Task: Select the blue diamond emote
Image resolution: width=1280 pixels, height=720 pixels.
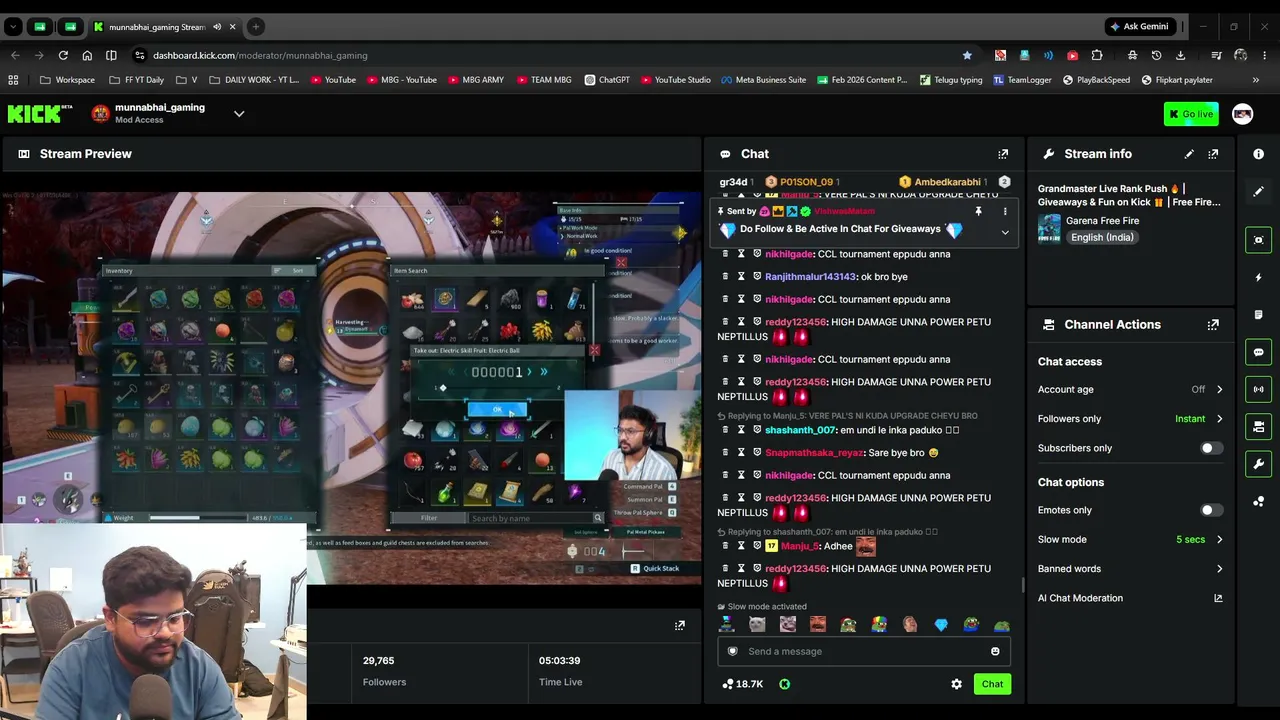Action: click(x=941, y=625)
